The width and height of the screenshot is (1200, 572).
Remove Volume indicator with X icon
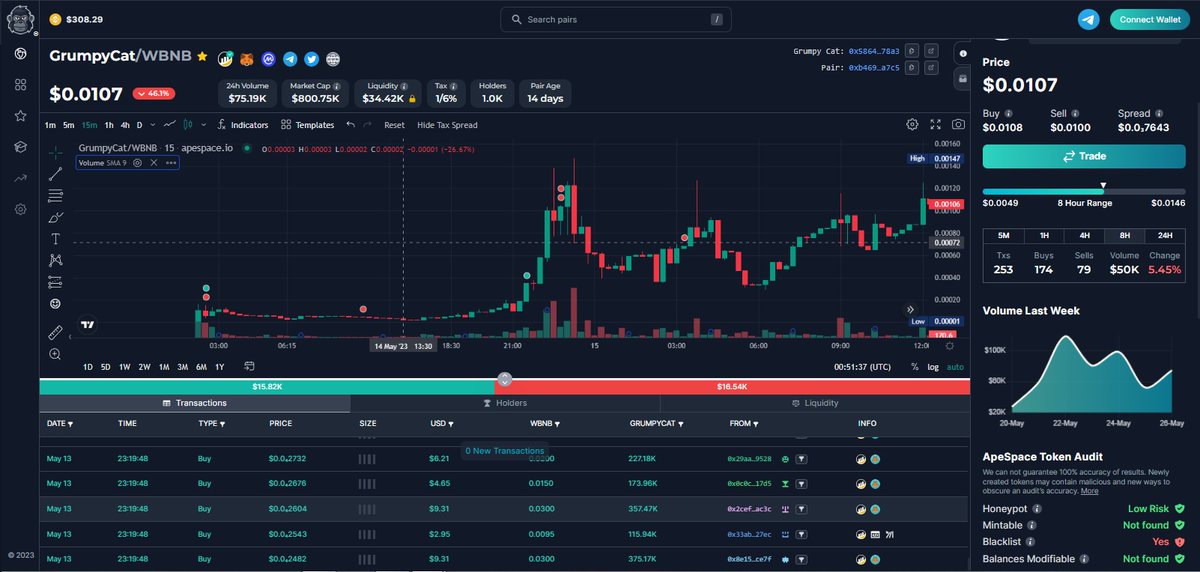pyautogui.click(x=154, y=162)
